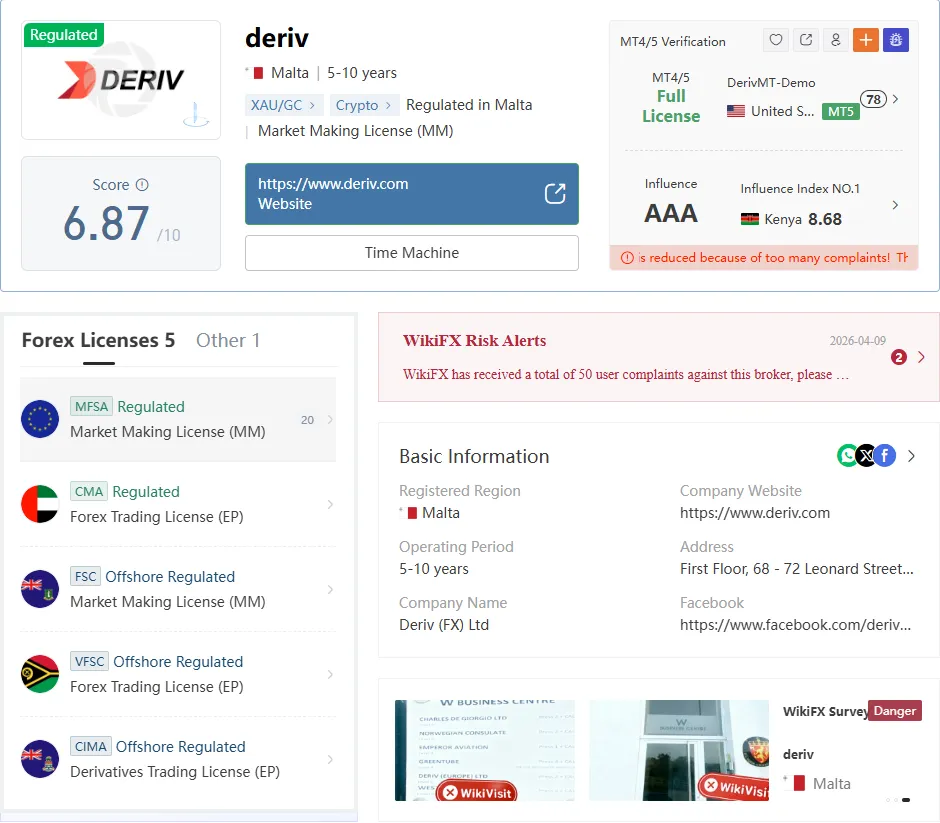
Task: Click the blue bug report icon
Action: click(x=896, y=40)
